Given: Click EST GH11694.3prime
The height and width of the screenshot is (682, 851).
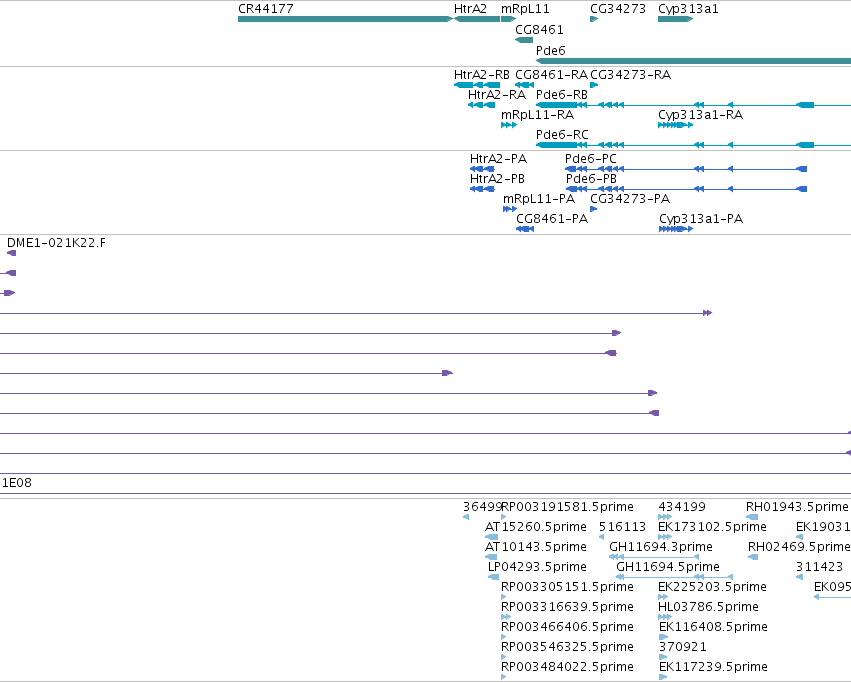Looking at the screenshot, I should pos(661,547).
